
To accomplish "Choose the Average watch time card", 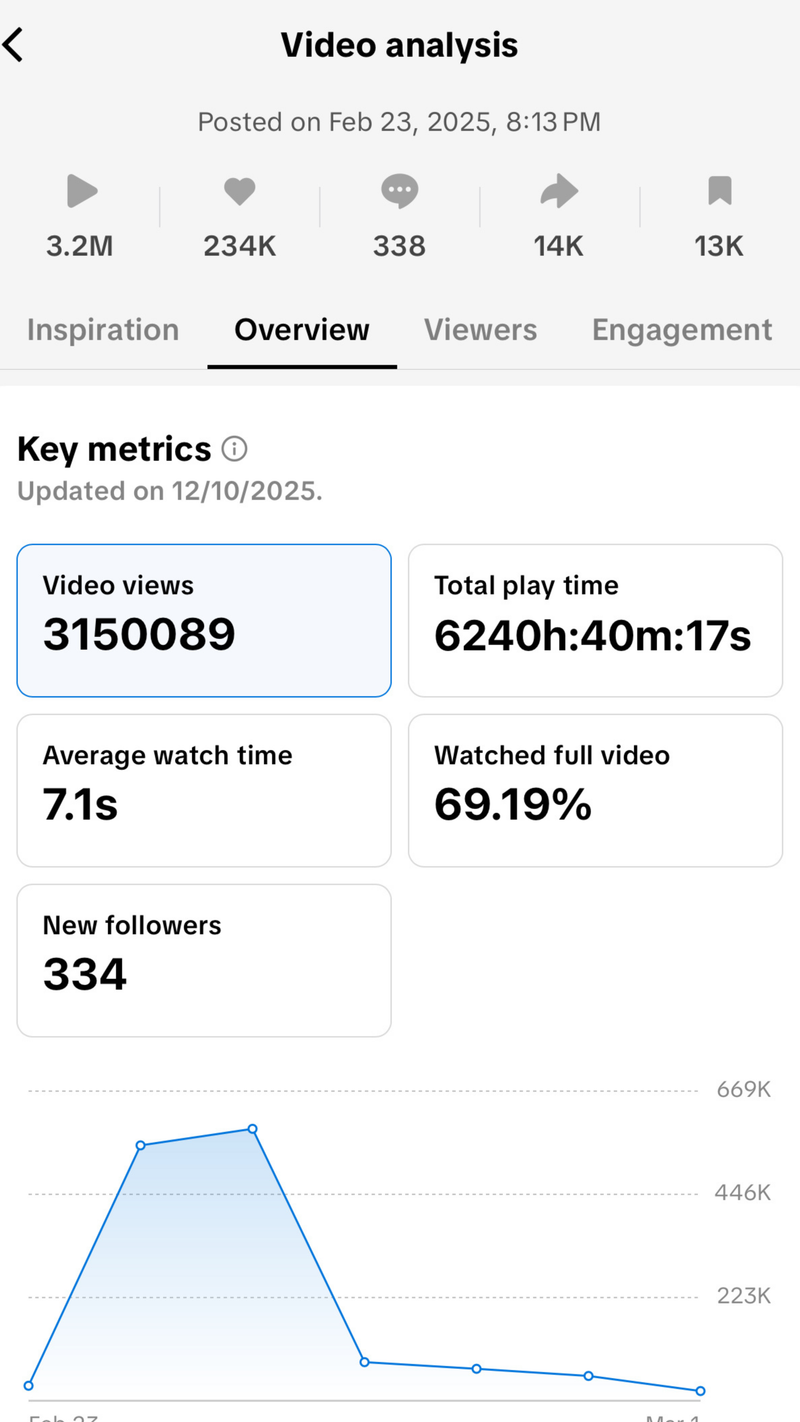I will [x=204, y=790].
